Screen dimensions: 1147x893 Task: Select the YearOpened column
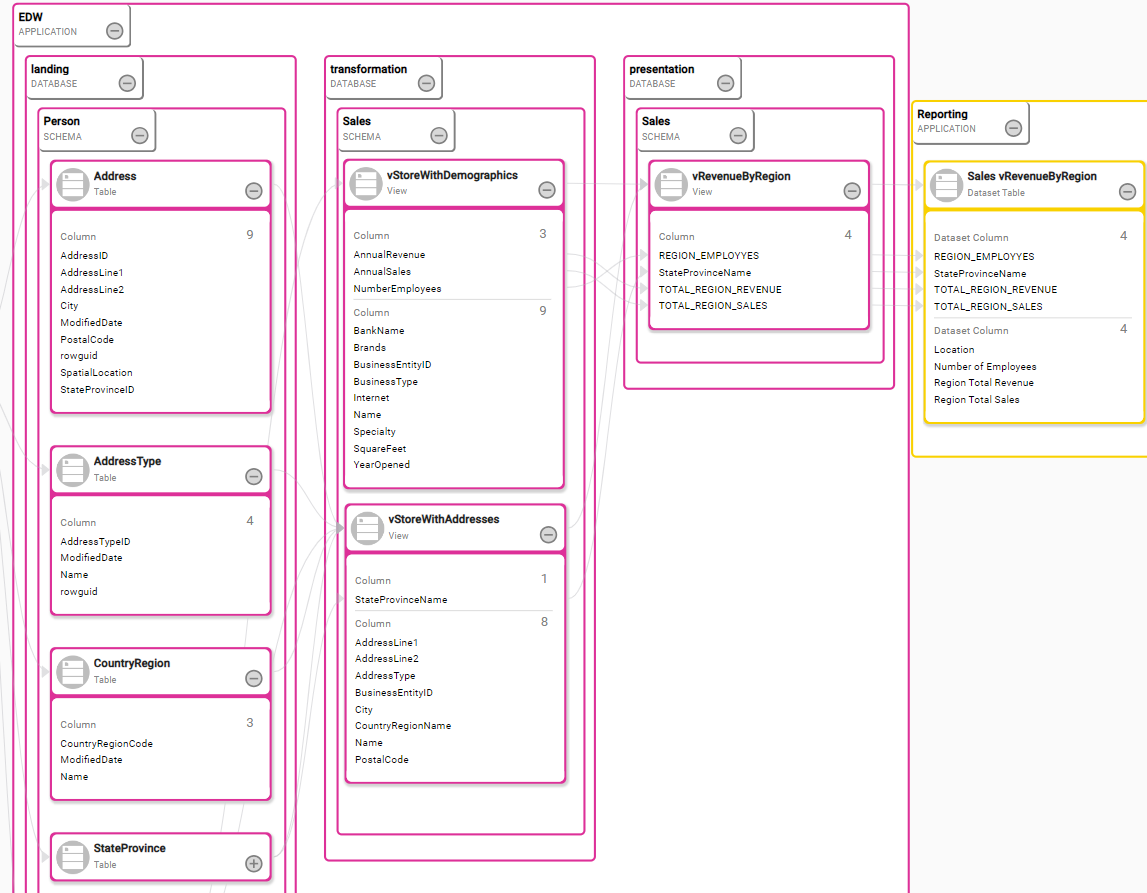(x=382, y=464)
